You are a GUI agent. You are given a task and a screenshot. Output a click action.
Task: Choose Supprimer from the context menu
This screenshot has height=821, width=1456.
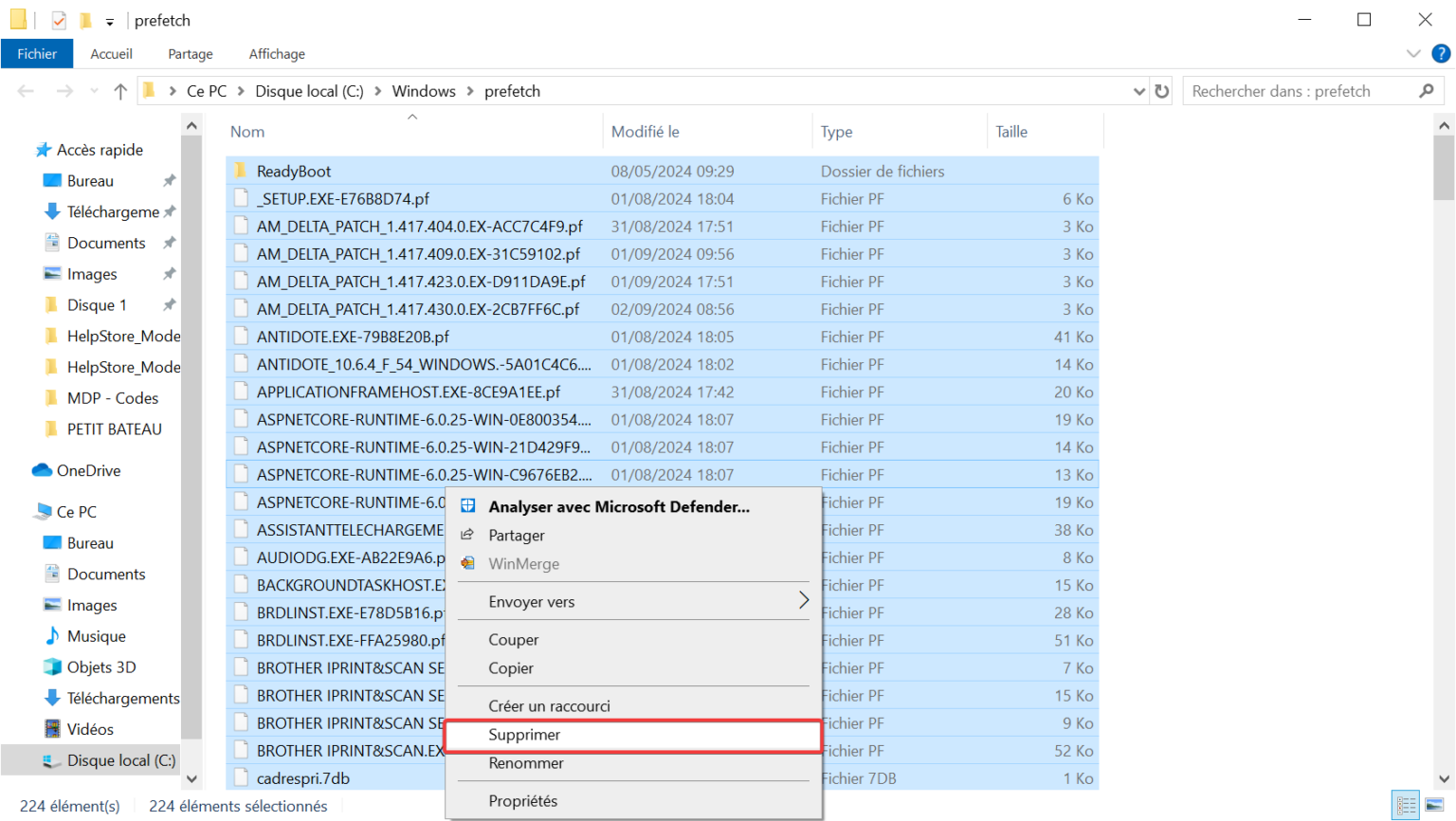tap(524, 735)
